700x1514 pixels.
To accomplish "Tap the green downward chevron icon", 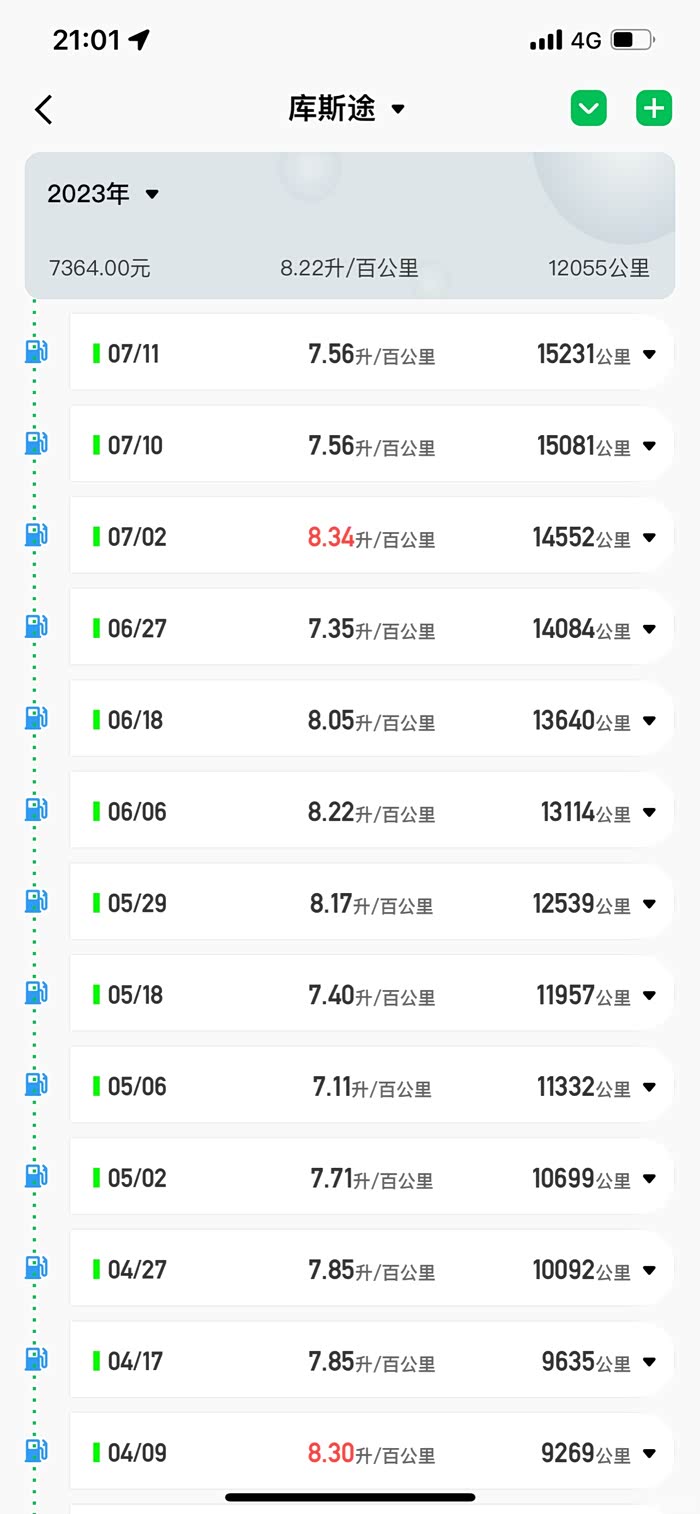I will pos(589,108).
